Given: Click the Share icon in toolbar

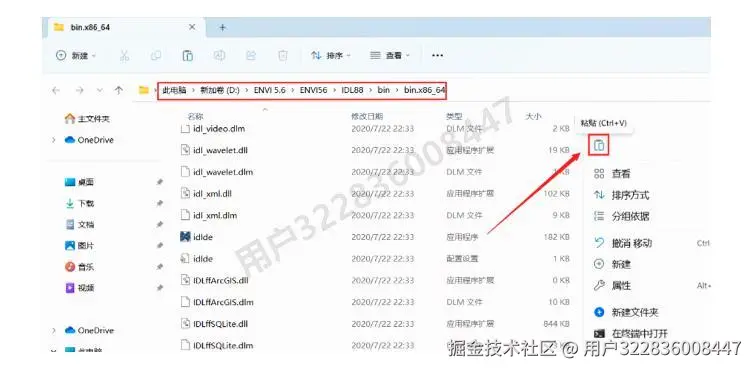Looking at the screenshot, I should pyautogui.click(x=251, y=56).
